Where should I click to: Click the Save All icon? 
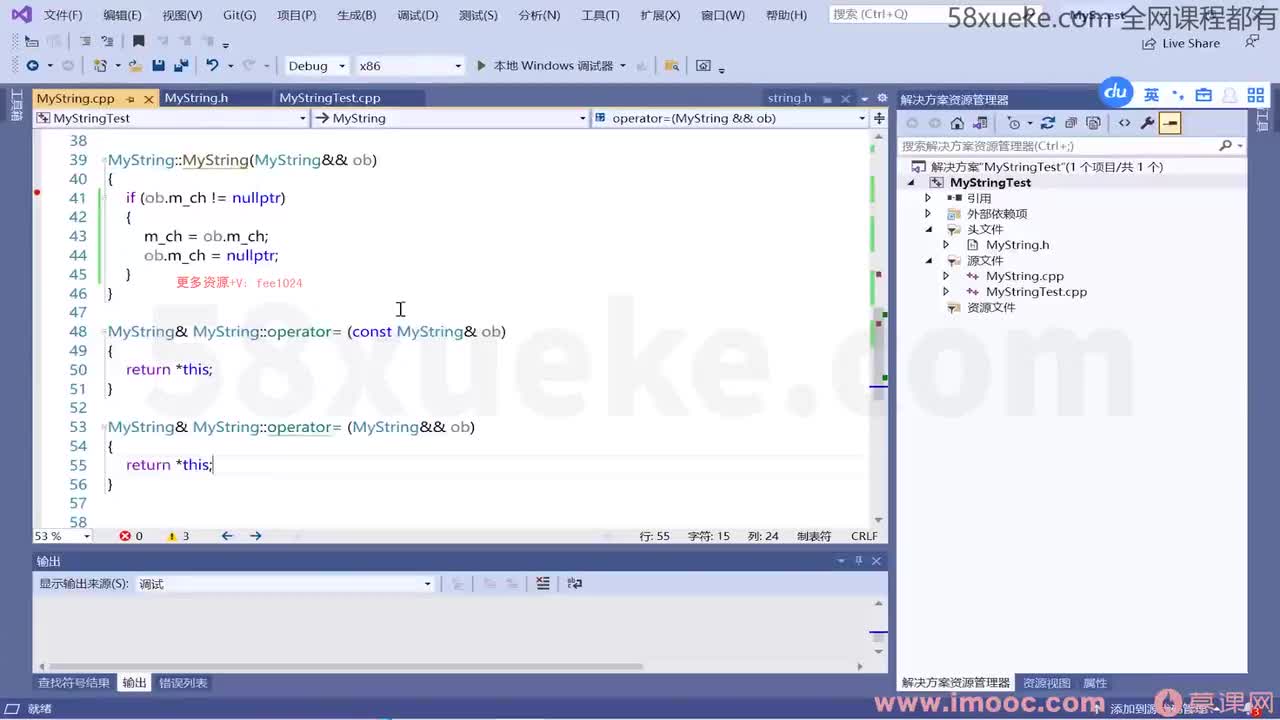(x=181, y=65)
